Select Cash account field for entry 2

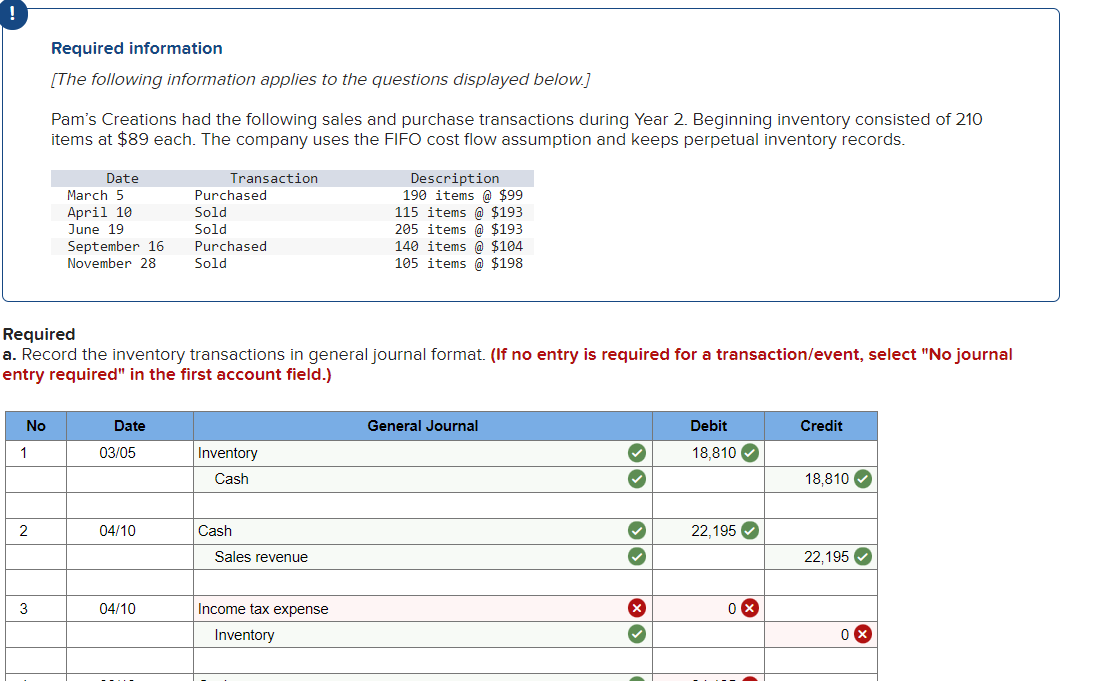coord(422,531)
